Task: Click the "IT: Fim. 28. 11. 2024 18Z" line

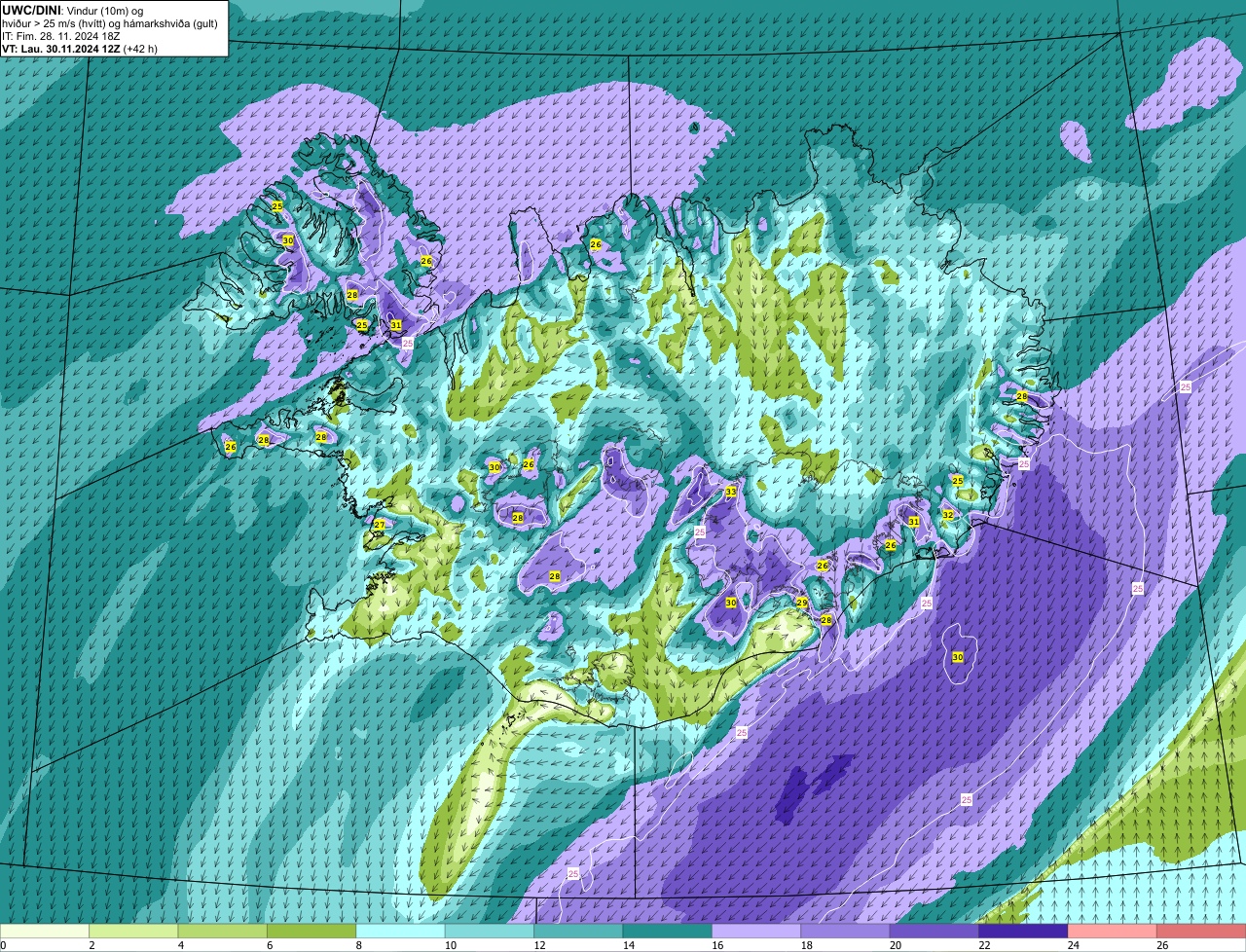Action: [61, 35]
